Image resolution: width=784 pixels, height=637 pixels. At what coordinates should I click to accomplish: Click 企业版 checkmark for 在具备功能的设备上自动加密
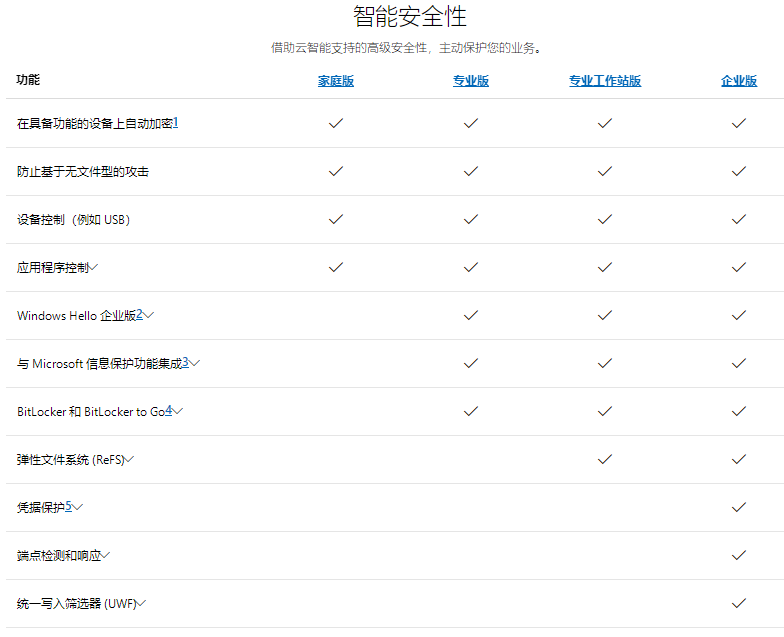coord(738,123)
